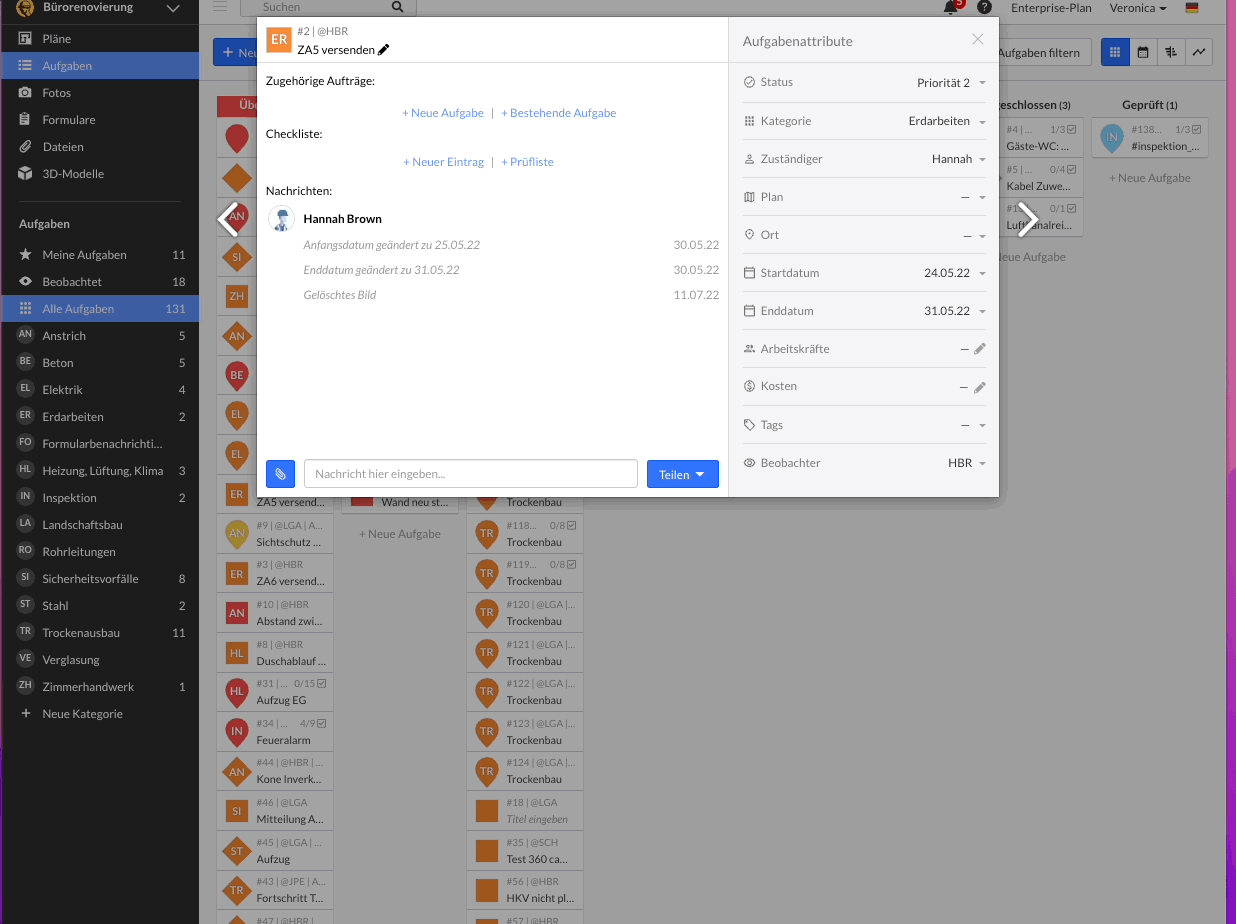Click the + Prüfliste link
Image resolution: width=1236 pixels, height=924 pixels.
[x=527, y=162]
